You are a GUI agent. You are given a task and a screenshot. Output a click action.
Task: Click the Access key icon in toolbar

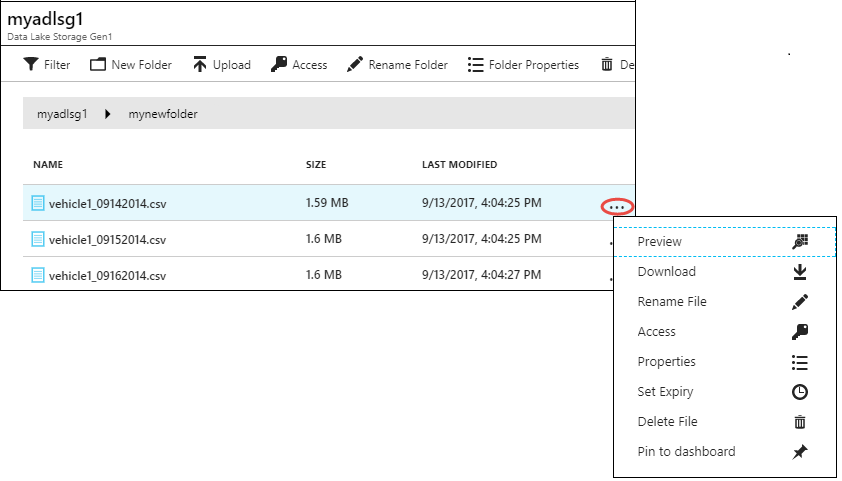(x=278, y=65)
